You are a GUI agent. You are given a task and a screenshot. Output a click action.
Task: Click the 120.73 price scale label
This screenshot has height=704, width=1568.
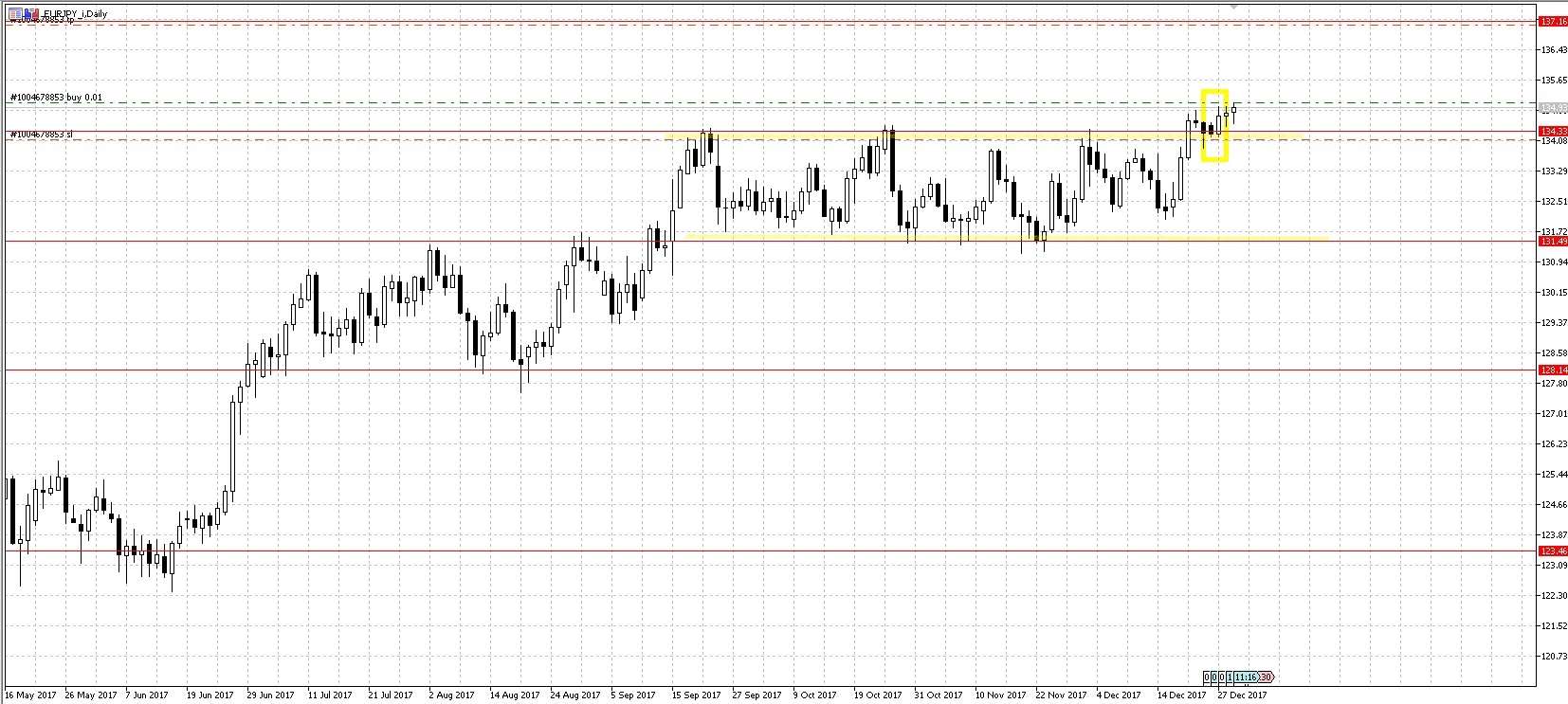pyautogui.click(x=1553, y=657)
